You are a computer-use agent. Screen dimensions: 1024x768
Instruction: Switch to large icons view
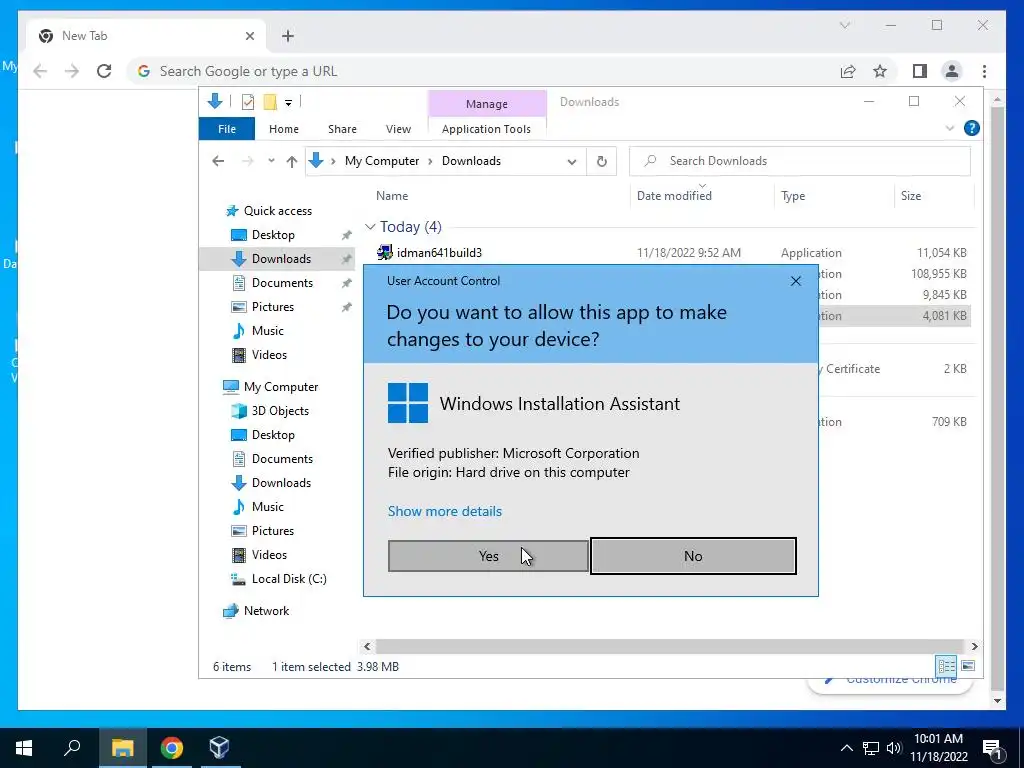point(968,666)
